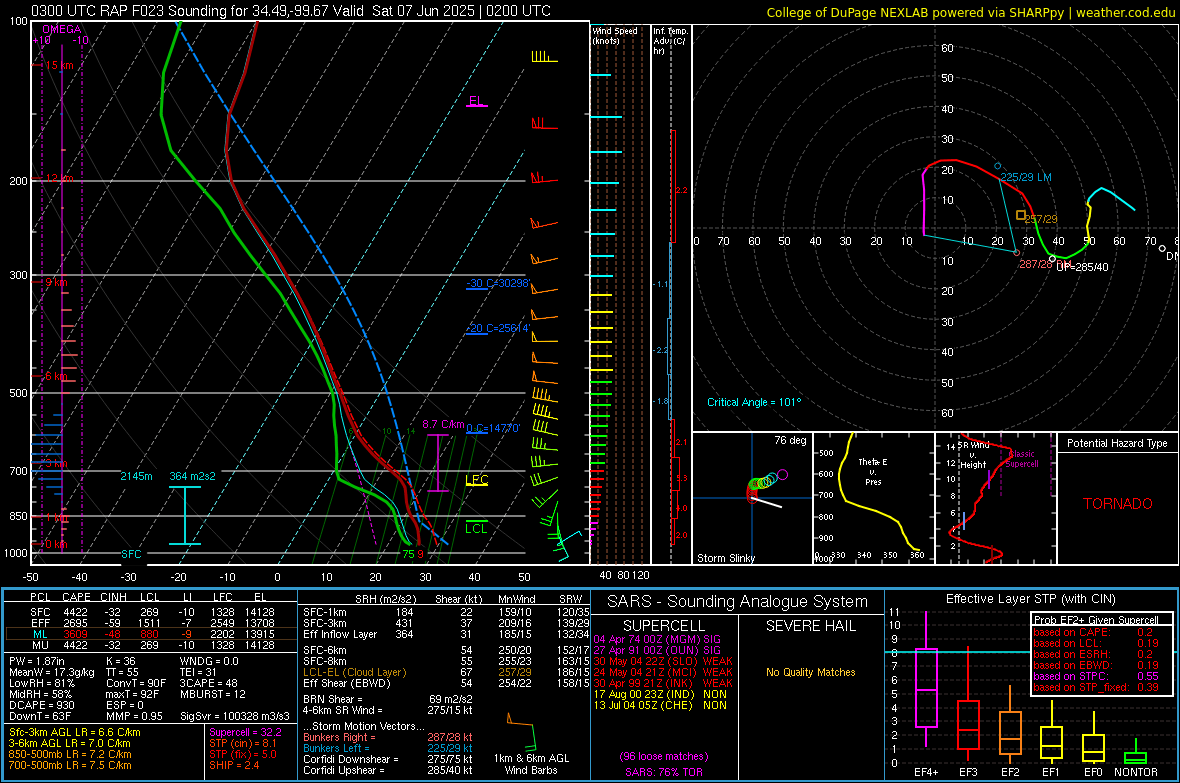The height and width of the screenshot is (783, 1180).
Task: Click the 0 C=14770' freezing level label
Action: tap(493, 428)
